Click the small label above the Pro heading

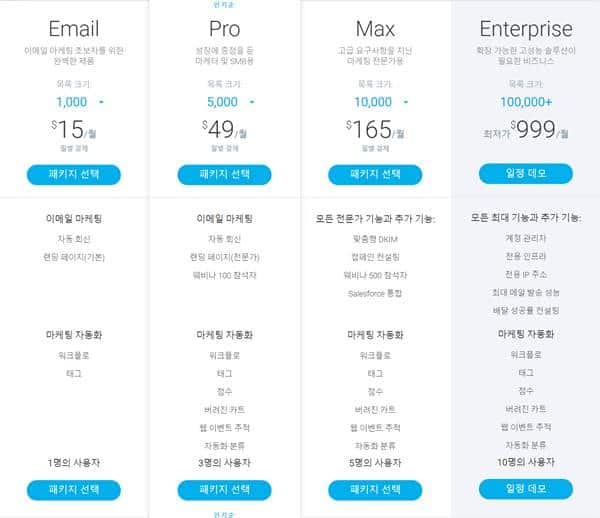[224, 5]
